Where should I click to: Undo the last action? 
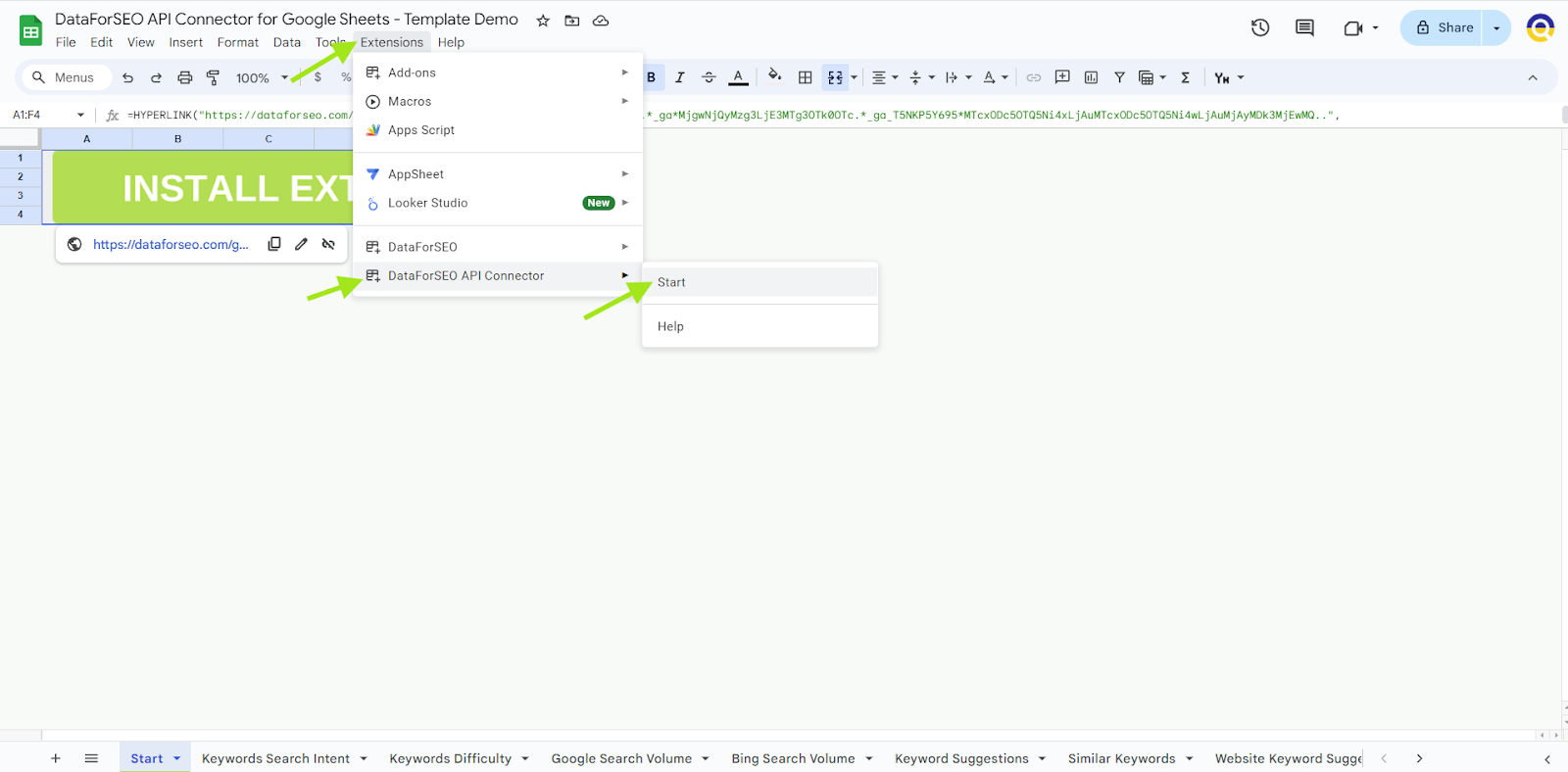click(127, 77)
